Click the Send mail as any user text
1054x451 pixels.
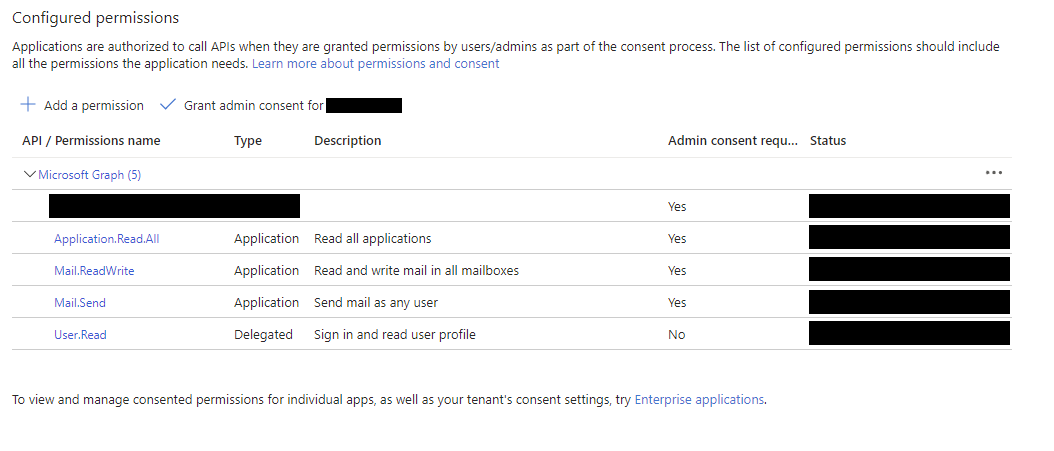pos(376,303)
